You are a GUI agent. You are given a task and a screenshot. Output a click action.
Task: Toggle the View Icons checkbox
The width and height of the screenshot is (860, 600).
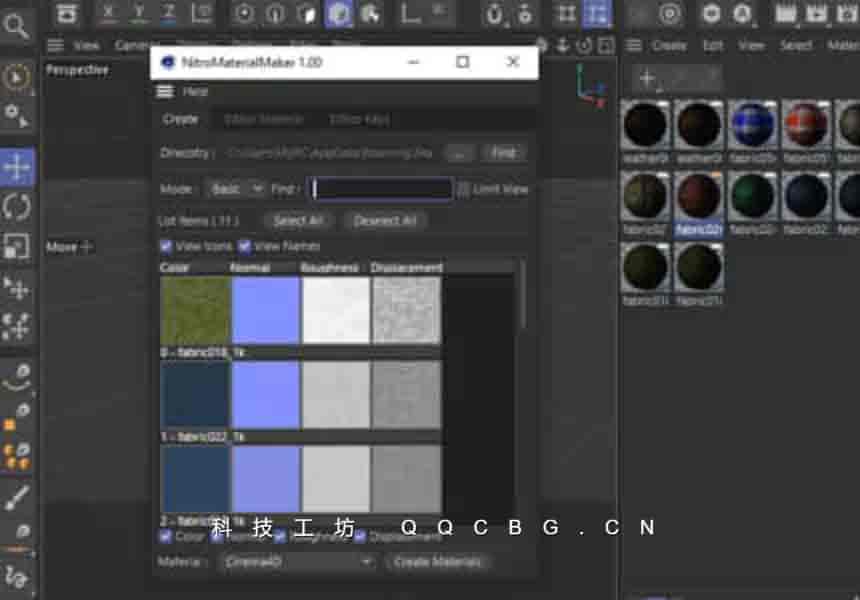point(166,247)
